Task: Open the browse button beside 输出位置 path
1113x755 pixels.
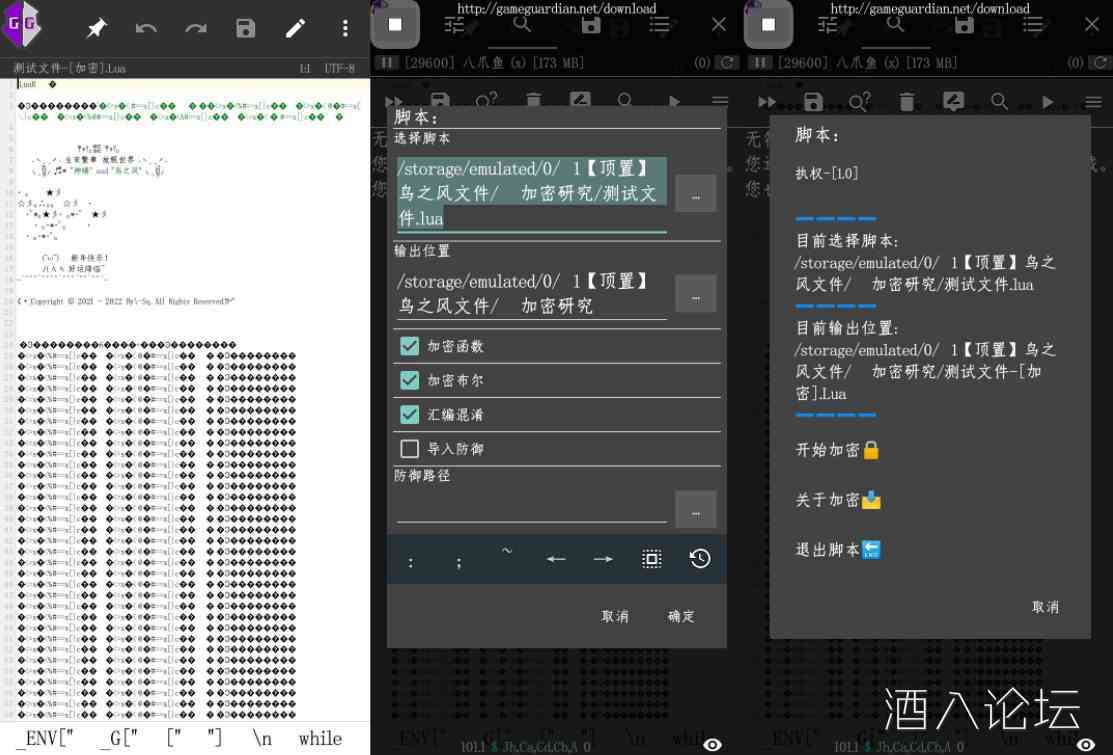Action: pos(695,294)
